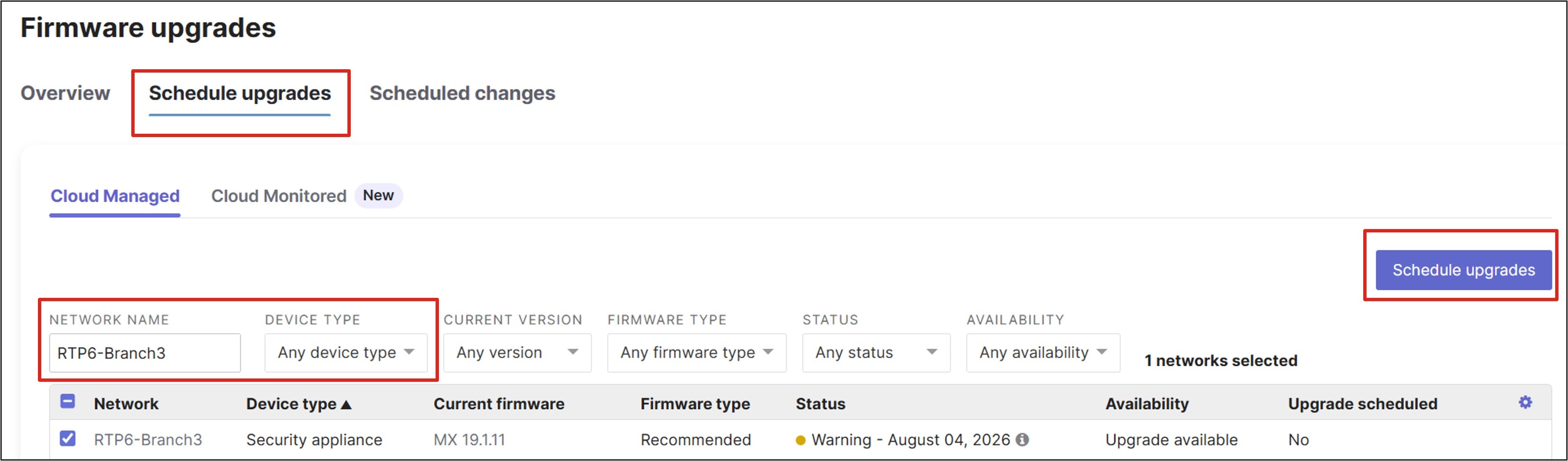
Task: Click the Firmware upgrades page heading
Action: (x=148, y=28)
